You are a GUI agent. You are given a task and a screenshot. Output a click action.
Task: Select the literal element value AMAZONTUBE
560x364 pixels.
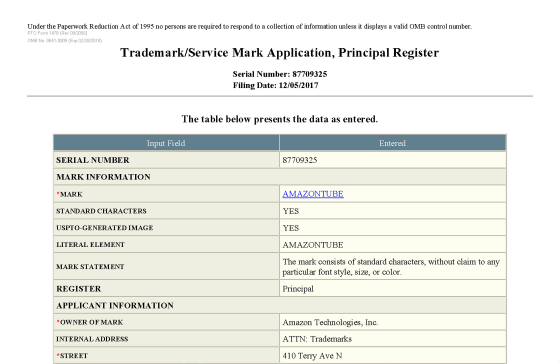coord(313,245)
